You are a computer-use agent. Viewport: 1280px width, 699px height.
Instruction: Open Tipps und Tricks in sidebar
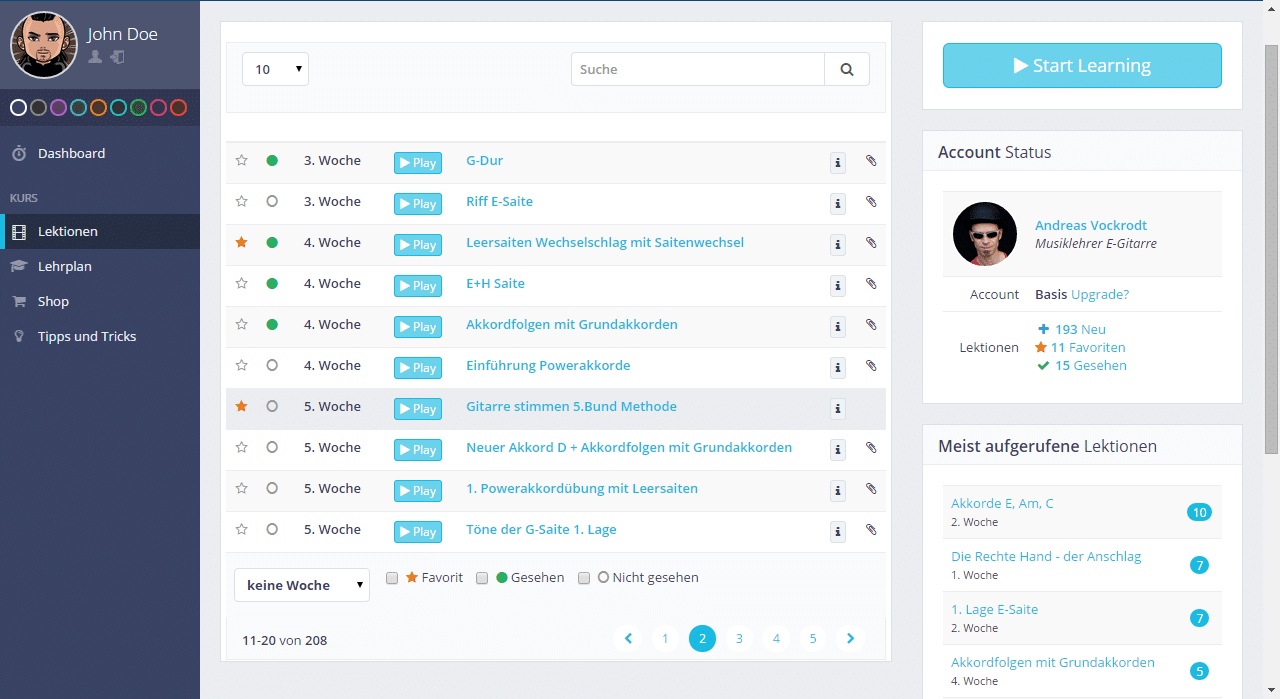[x=100, y=336]
